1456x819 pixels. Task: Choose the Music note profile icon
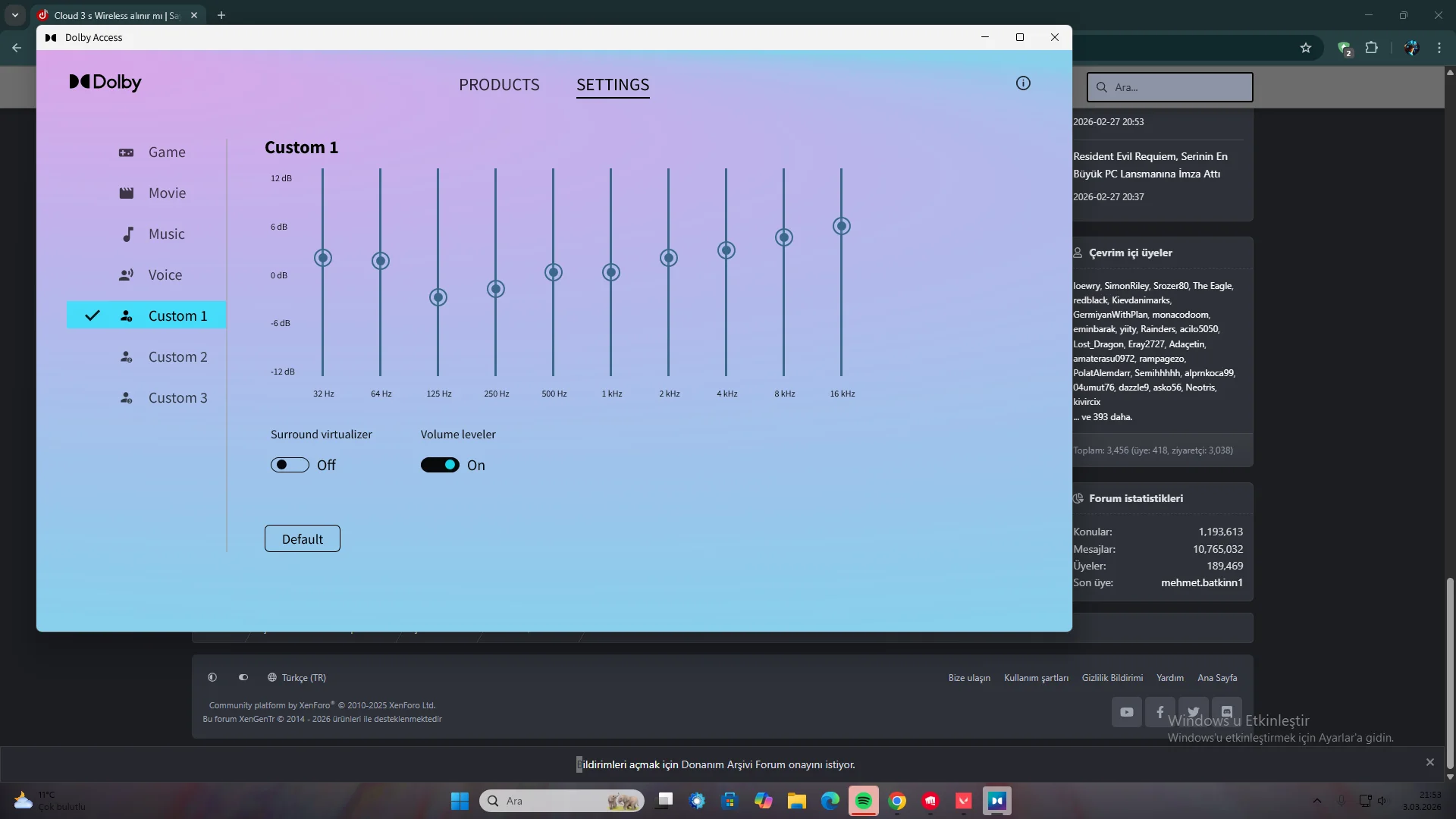pyautogui.click(x=127, y=234)
